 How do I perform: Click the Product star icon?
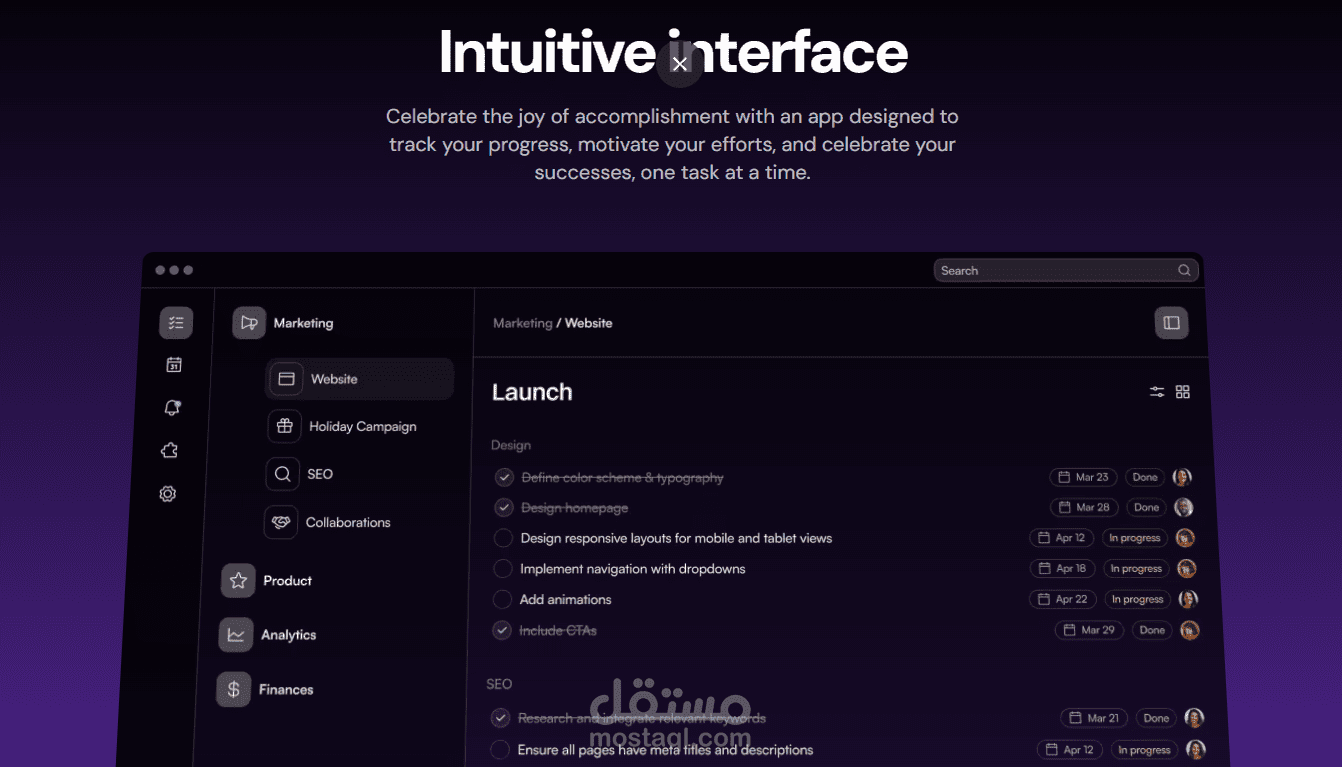point(238,580)
